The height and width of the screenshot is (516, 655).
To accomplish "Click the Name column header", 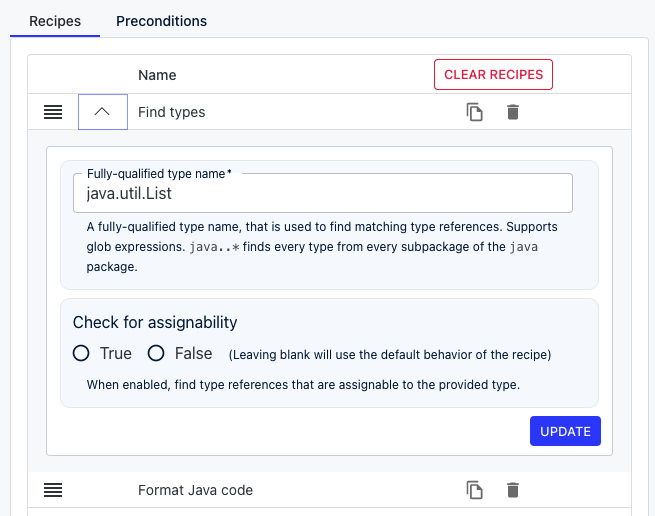I will pos(157,75).
